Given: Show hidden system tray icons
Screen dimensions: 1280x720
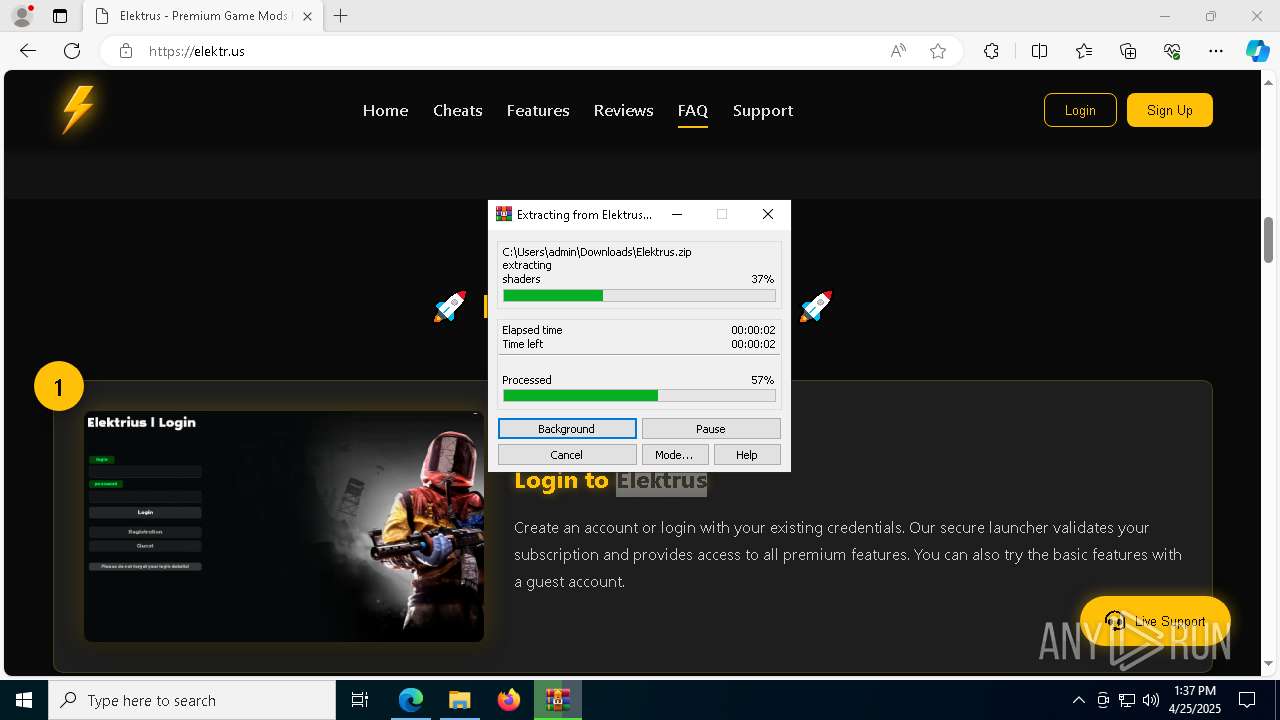Looking at the screenshot, I should 1078,700.
